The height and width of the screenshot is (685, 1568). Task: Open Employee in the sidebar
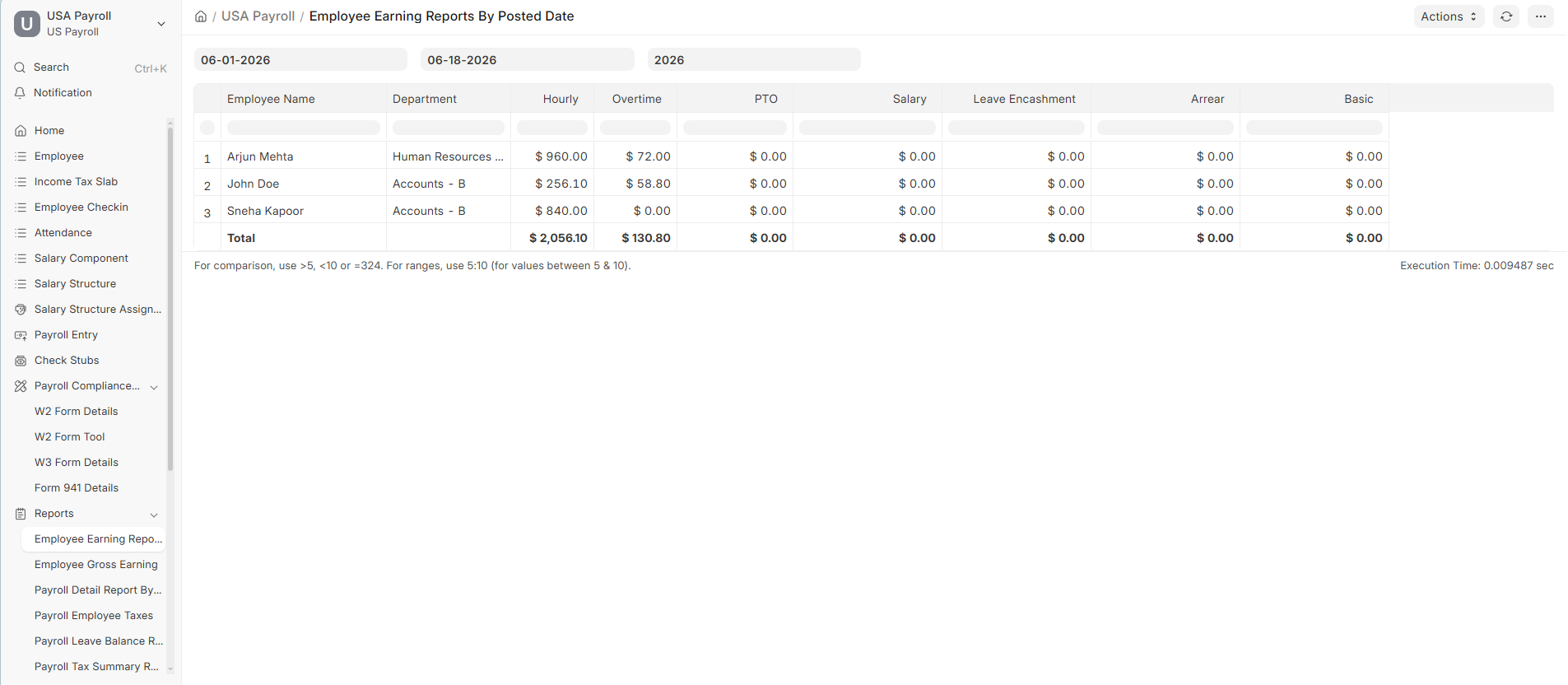point(59,156)
